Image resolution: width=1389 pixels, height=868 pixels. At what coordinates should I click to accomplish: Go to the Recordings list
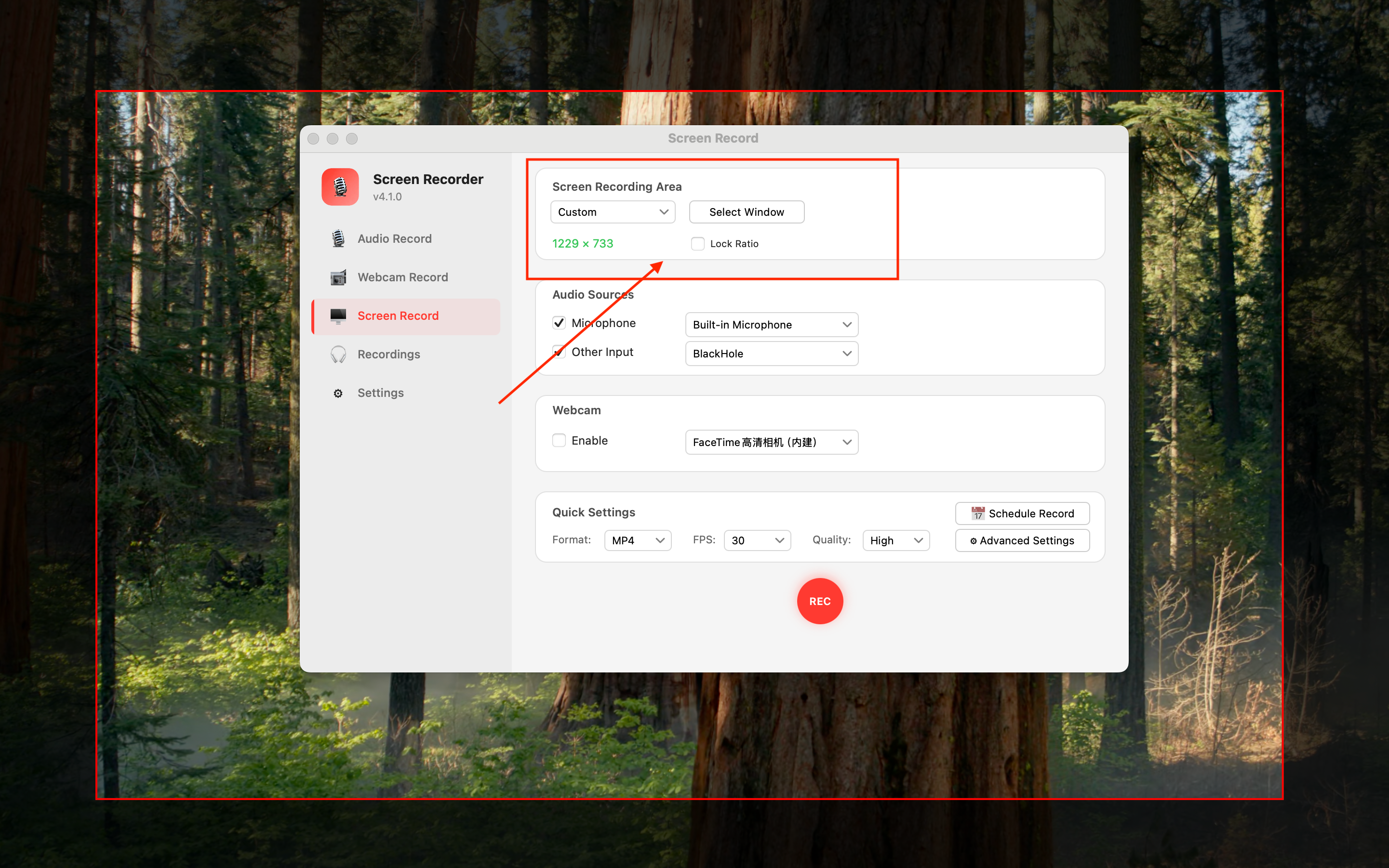click(406, 354)
